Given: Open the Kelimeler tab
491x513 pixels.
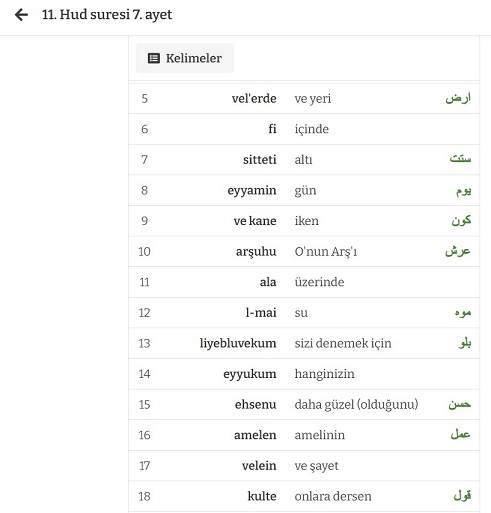Looking at the screenshot, I should [x=185, y=58].
